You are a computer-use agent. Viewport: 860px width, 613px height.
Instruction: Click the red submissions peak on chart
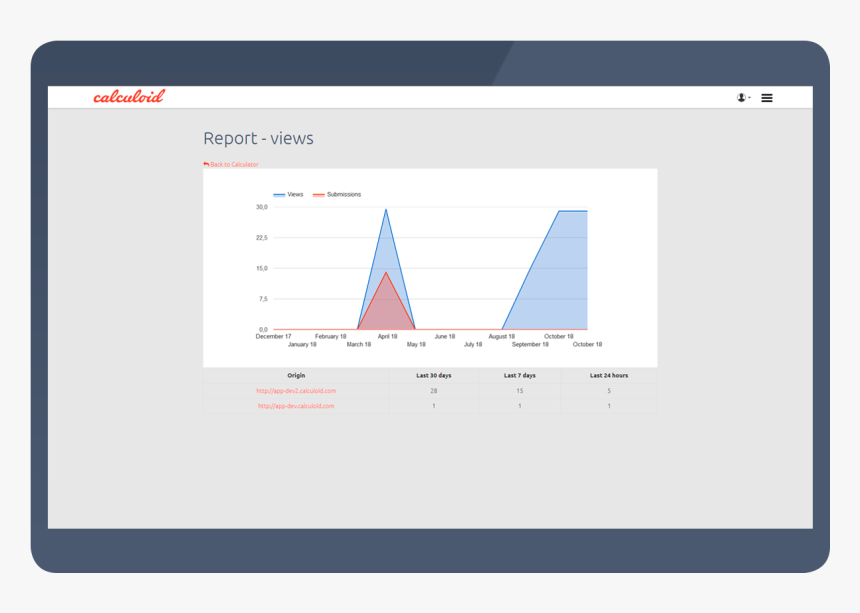(x=386, y=273)
